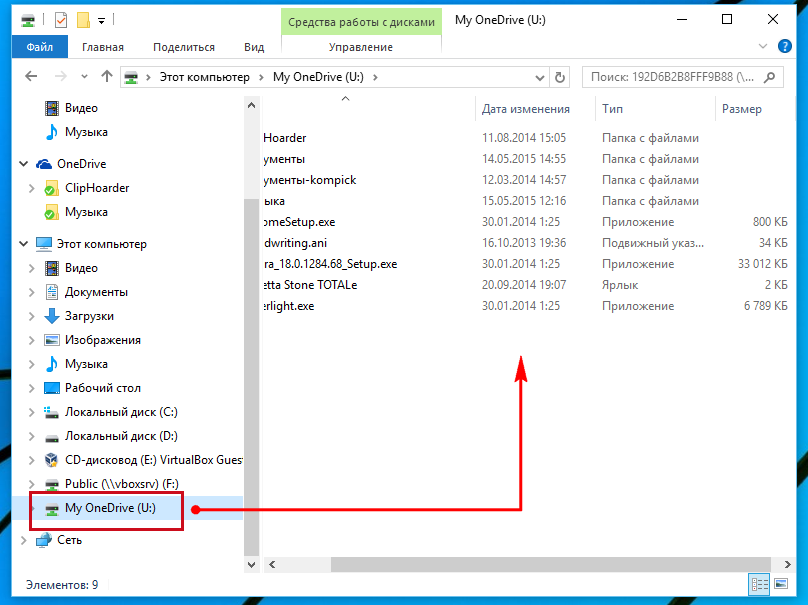Click the Properties icon in quick access toolbar
Image resolution: width=808 pixels, height=605 pixels.
coord(61,19)
